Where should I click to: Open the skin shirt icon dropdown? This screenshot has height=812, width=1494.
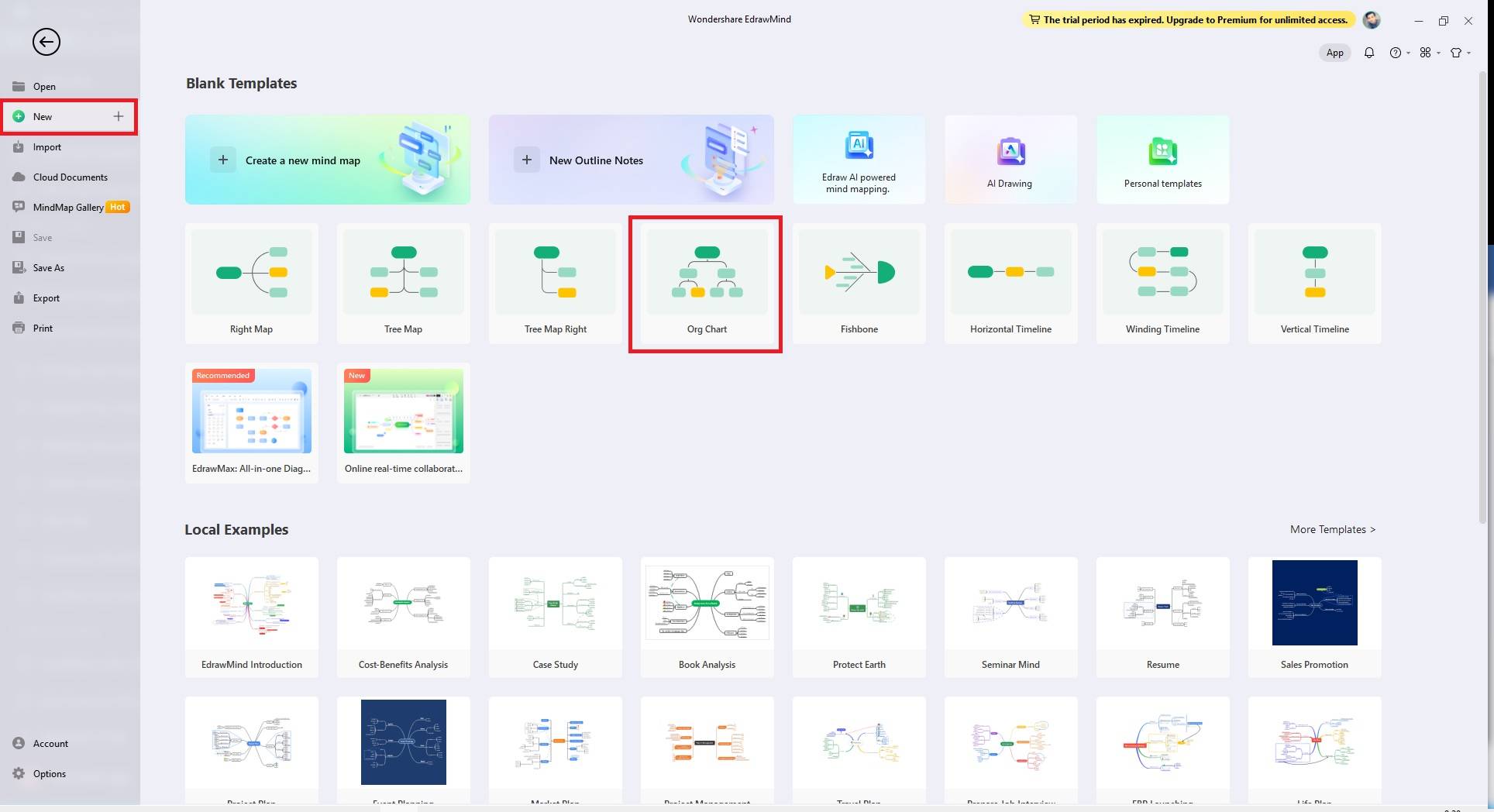tap(1460, 53)
